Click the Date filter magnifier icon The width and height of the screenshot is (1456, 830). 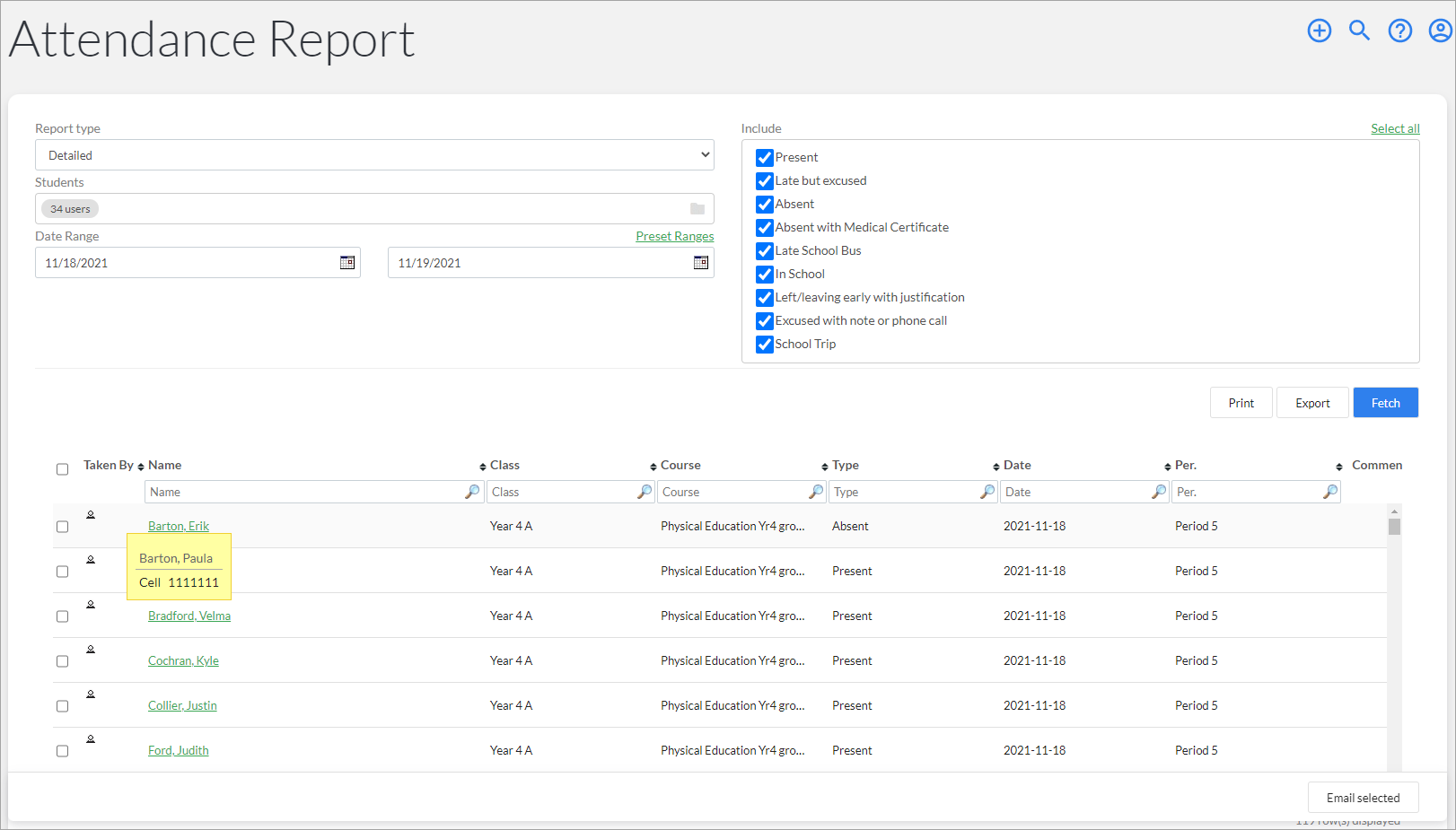pyautogui.click(x=1159, y=492)
